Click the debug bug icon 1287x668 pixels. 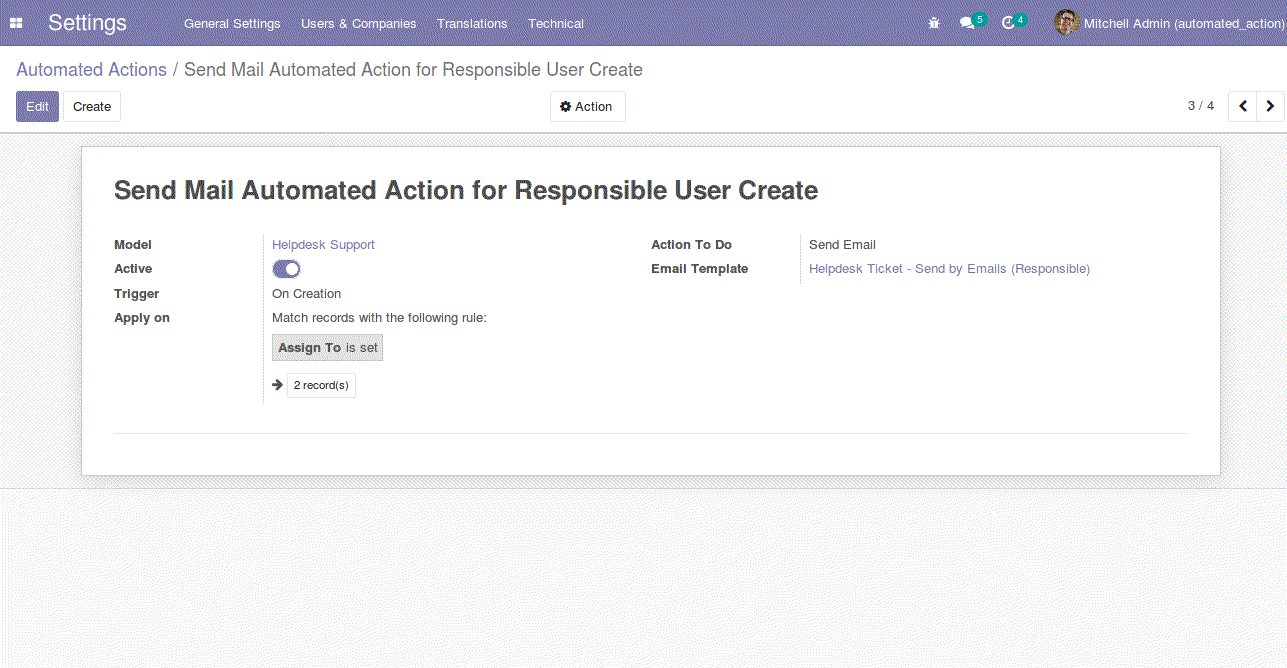(934, 23)
